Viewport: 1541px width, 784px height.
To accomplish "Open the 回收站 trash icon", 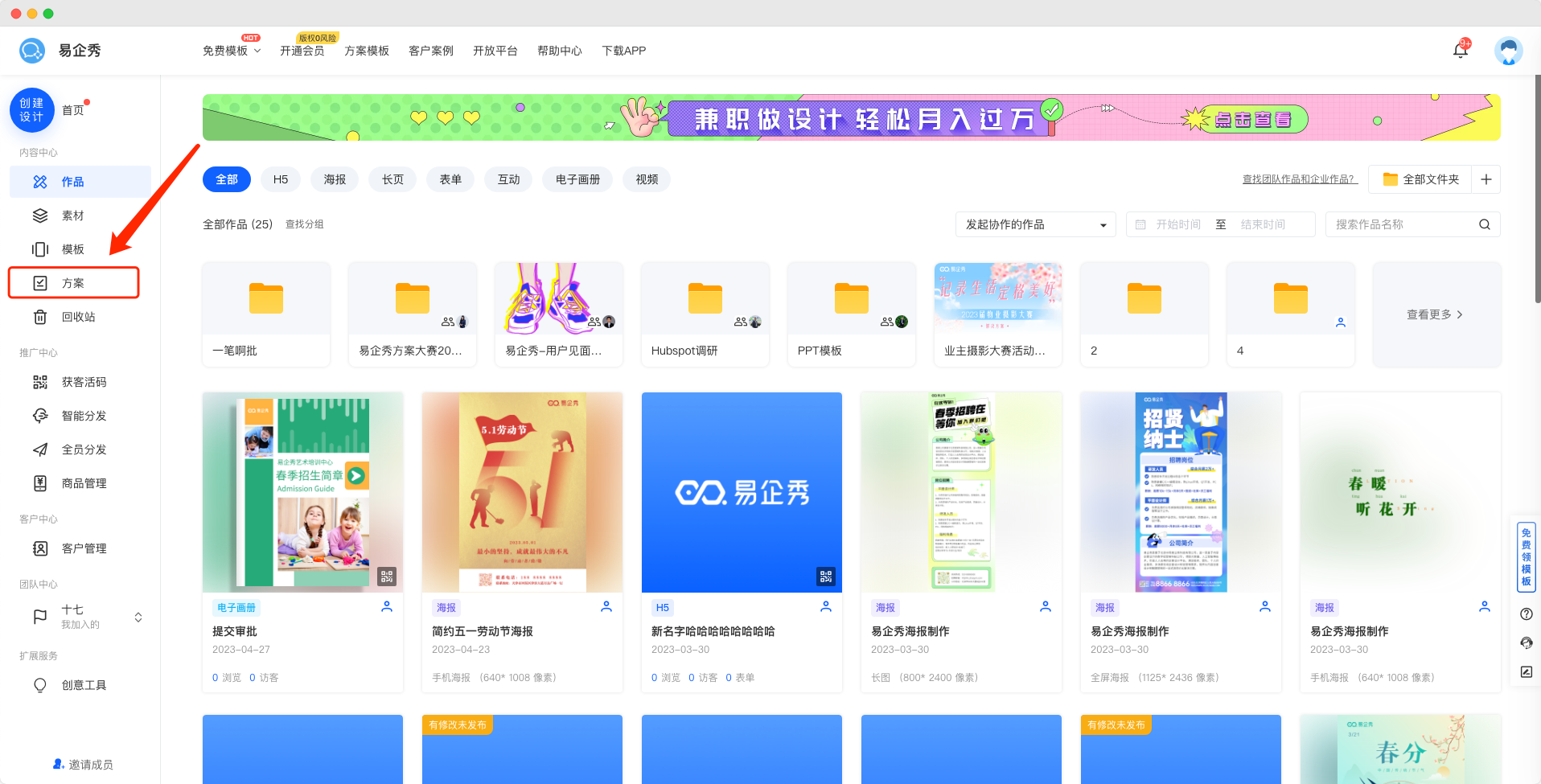I will pyautogui.click(x=40, y=317).
